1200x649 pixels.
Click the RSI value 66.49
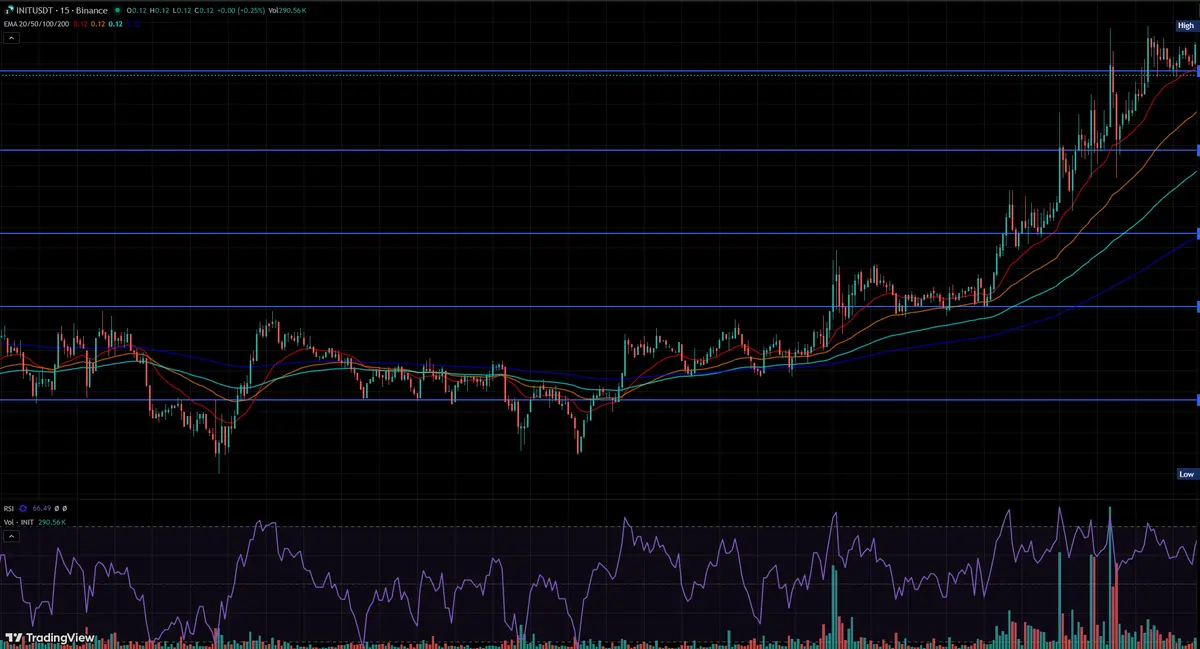tap(42, 508)
